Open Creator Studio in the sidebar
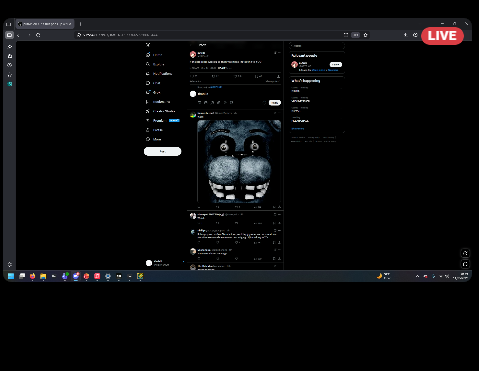The height and width of the screenshot is (371, 479). coord(160,111)
